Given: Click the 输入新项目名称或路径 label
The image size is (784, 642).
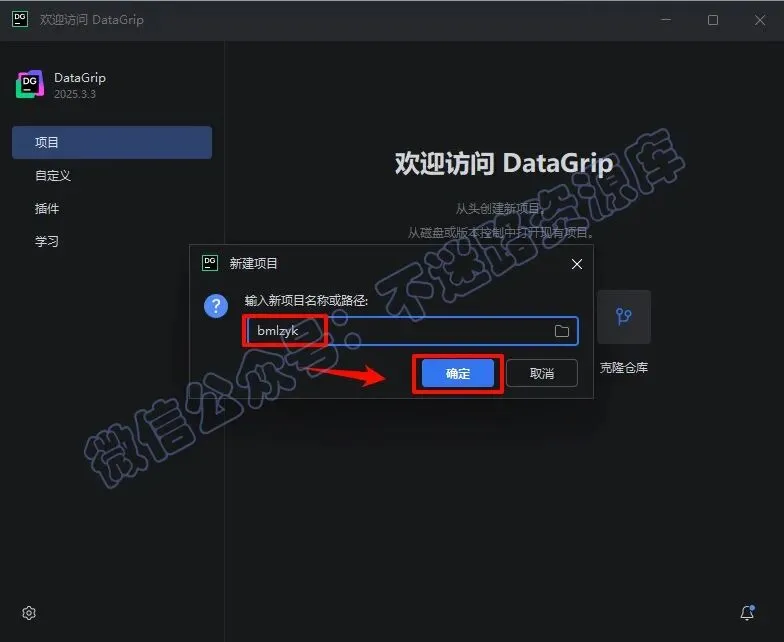Looking at the screenshot, I should tap(306, 300).
